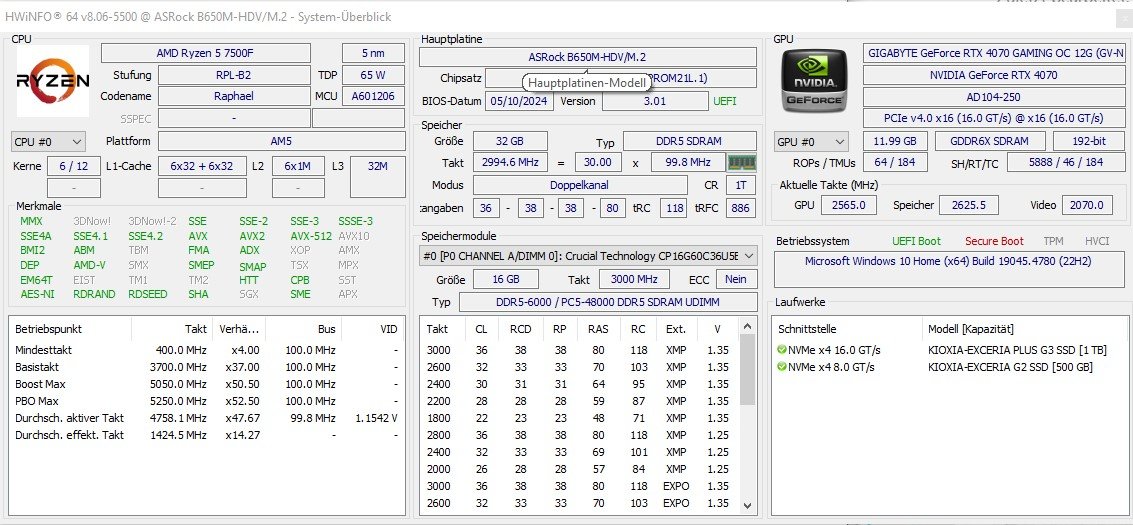Select the Raphael codename field
The image size is (1133, 525).
(x=233, y=96)
